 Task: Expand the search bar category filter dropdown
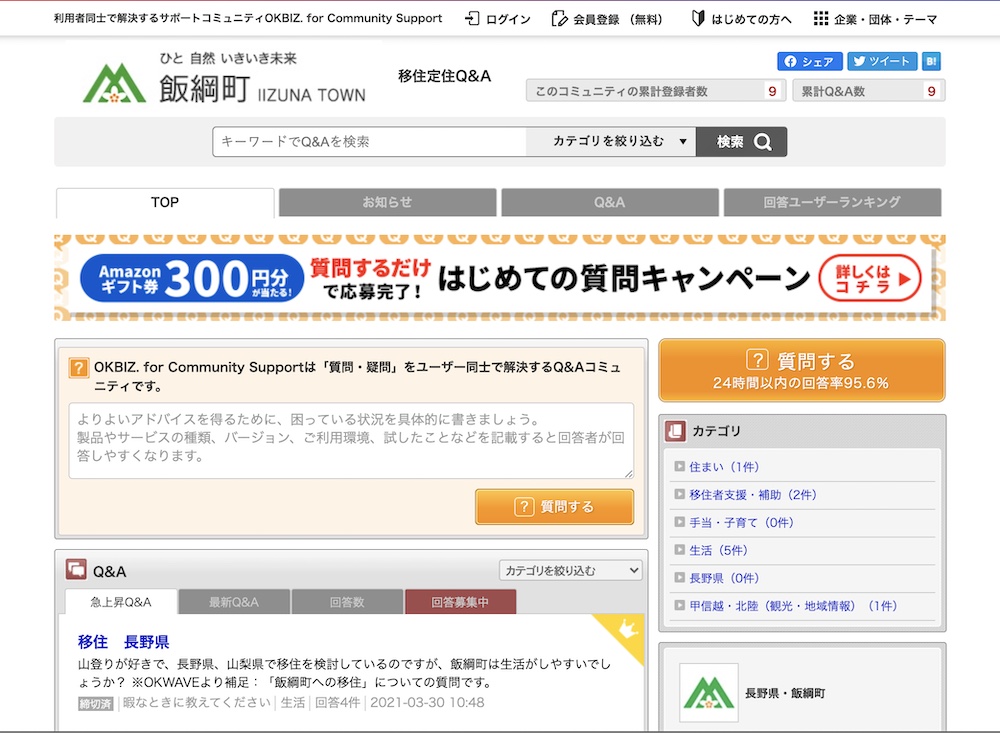pyautogui.click(x=611, y=142)
